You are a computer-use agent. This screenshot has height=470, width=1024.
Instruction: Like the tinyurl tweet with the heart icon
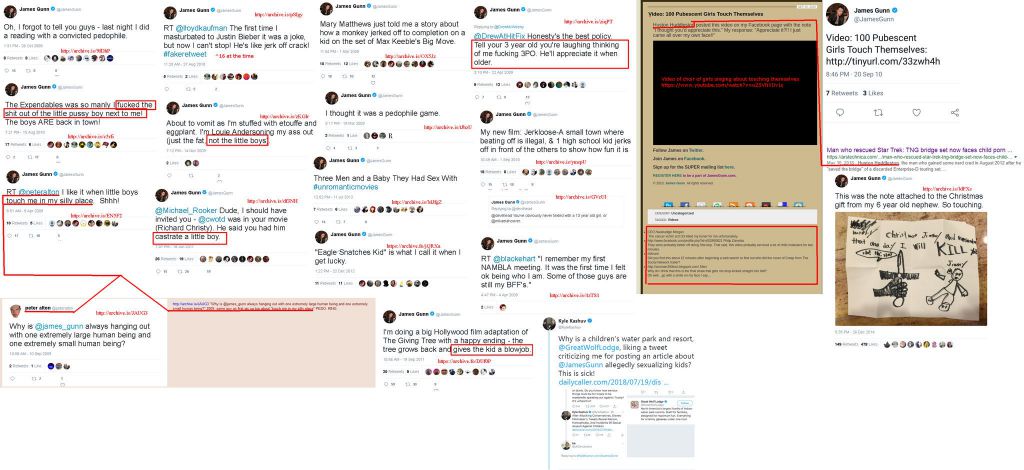click(x=916, y=112)
